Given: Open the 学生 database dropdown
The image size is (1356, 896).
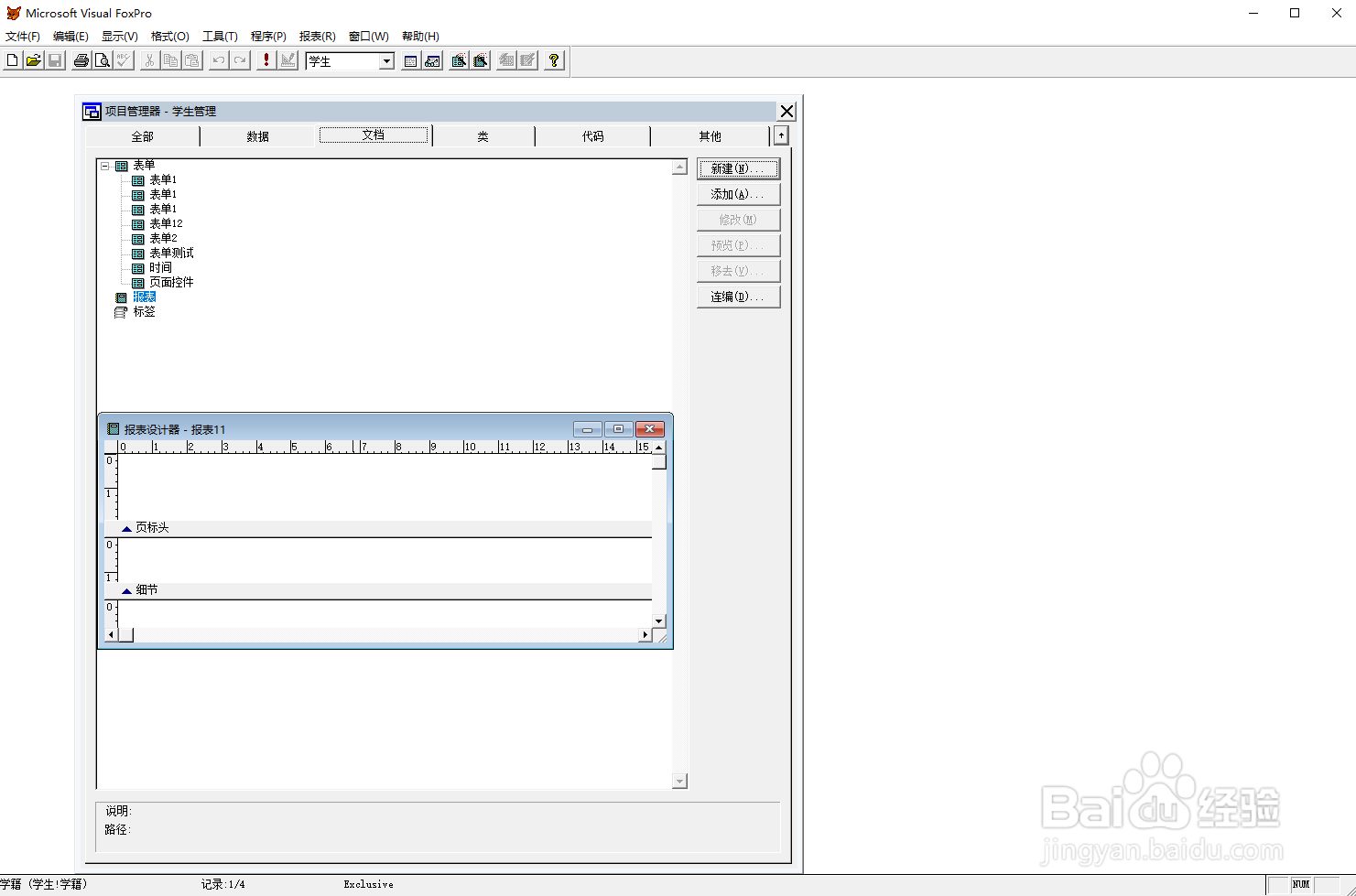Looking at the screenshot, I should point(386,61).
